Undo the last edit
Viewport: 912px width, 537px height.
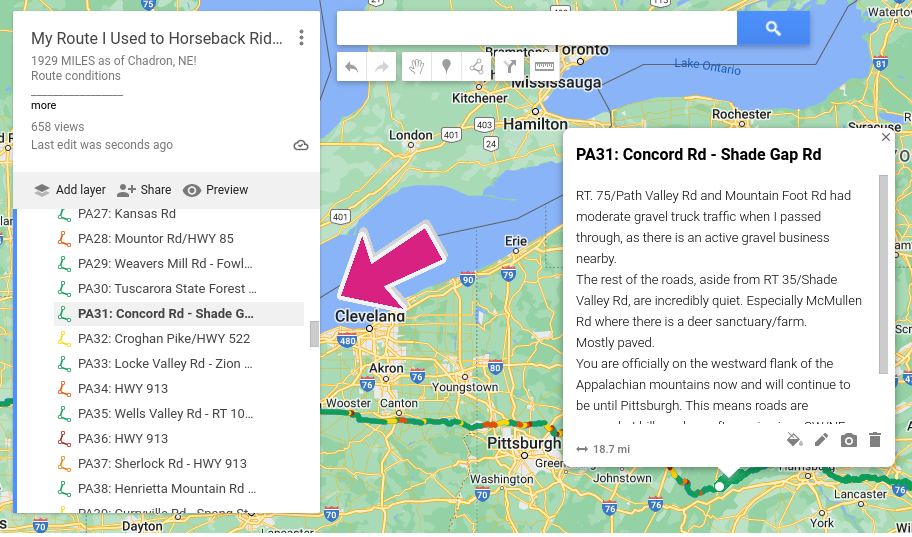coord(351,67)
